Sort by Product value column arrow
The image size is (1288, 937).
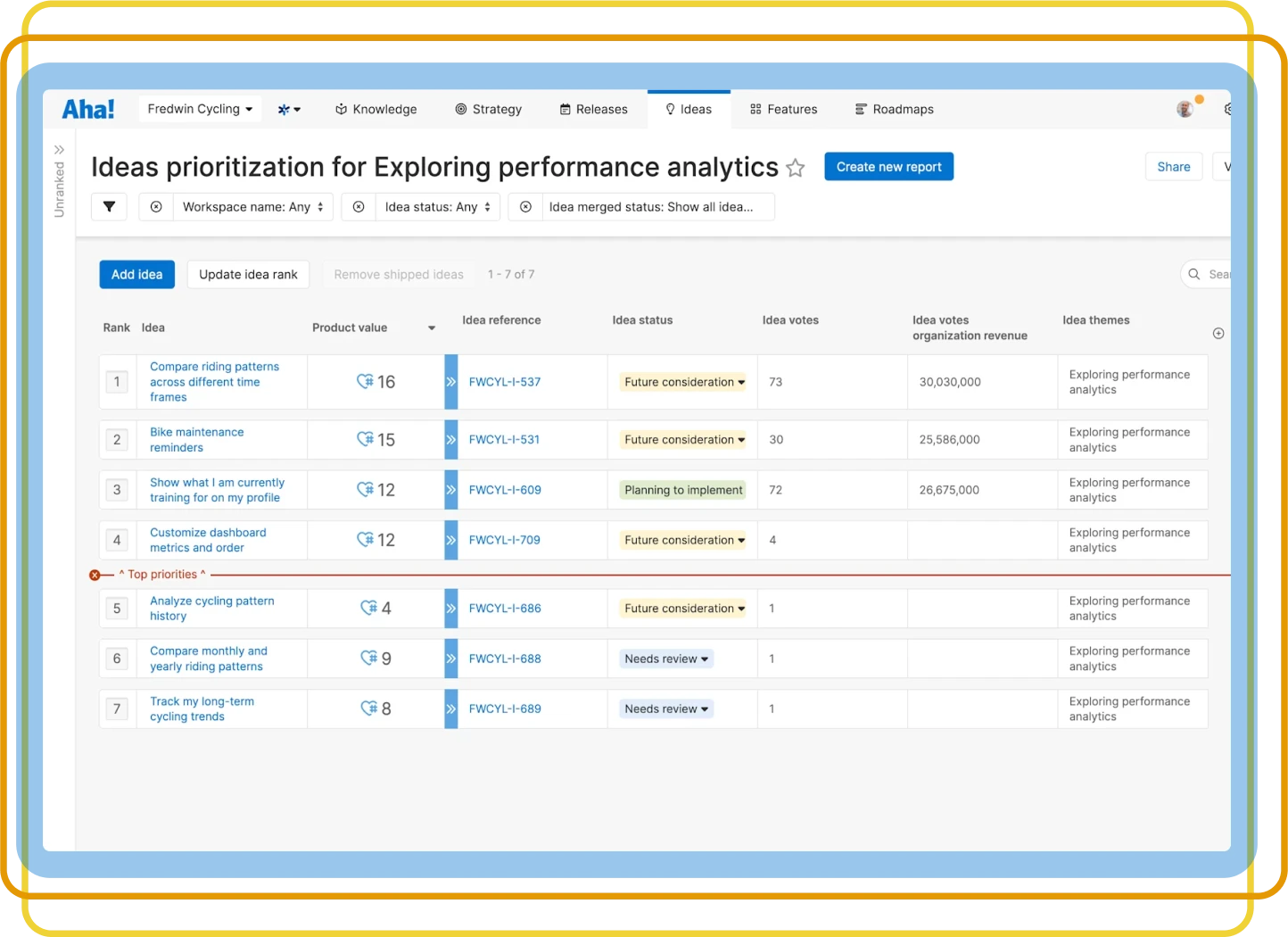[432, 328]
